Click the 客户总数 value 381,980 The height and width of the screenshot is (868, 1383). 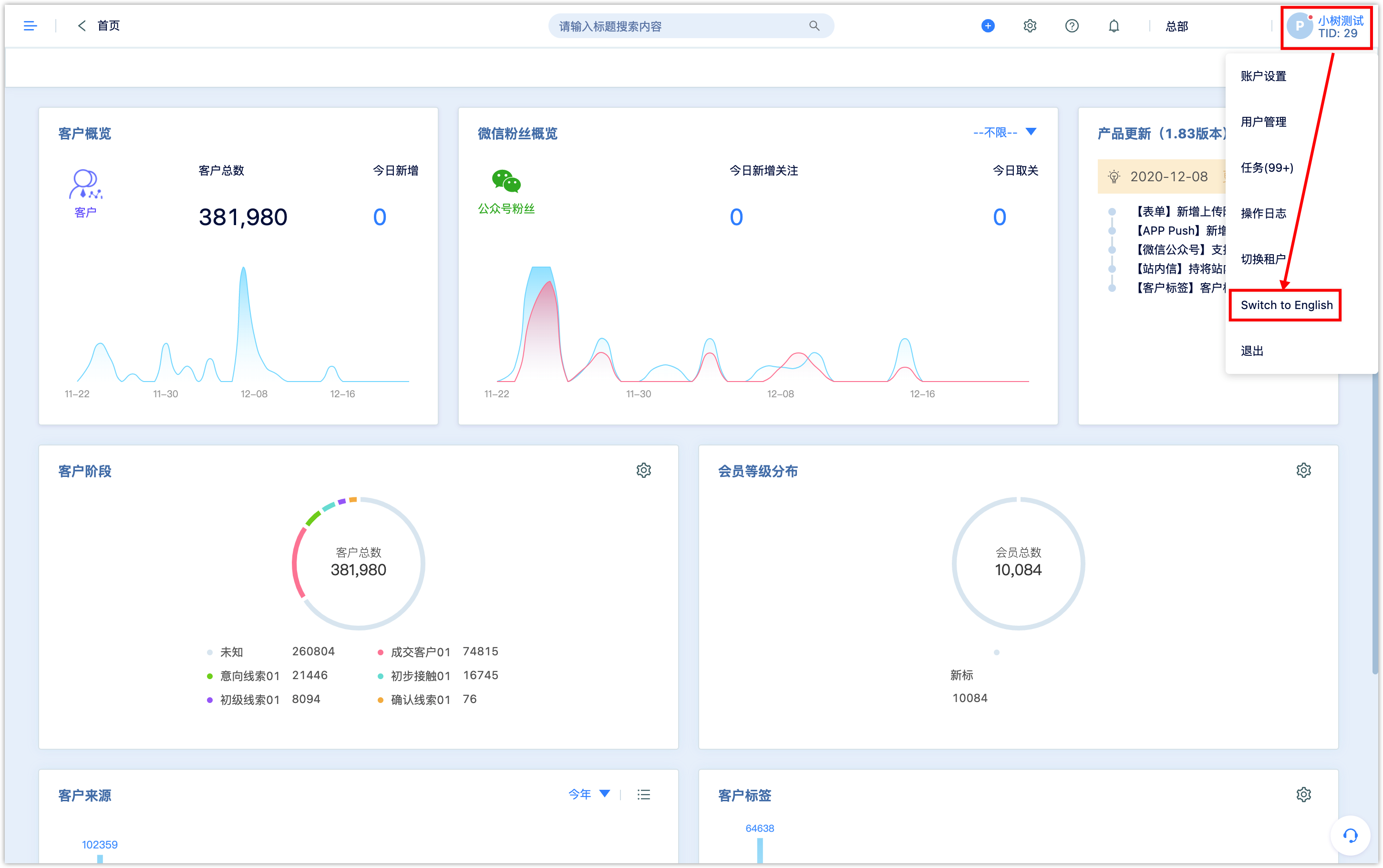click(x=243, y=217)
